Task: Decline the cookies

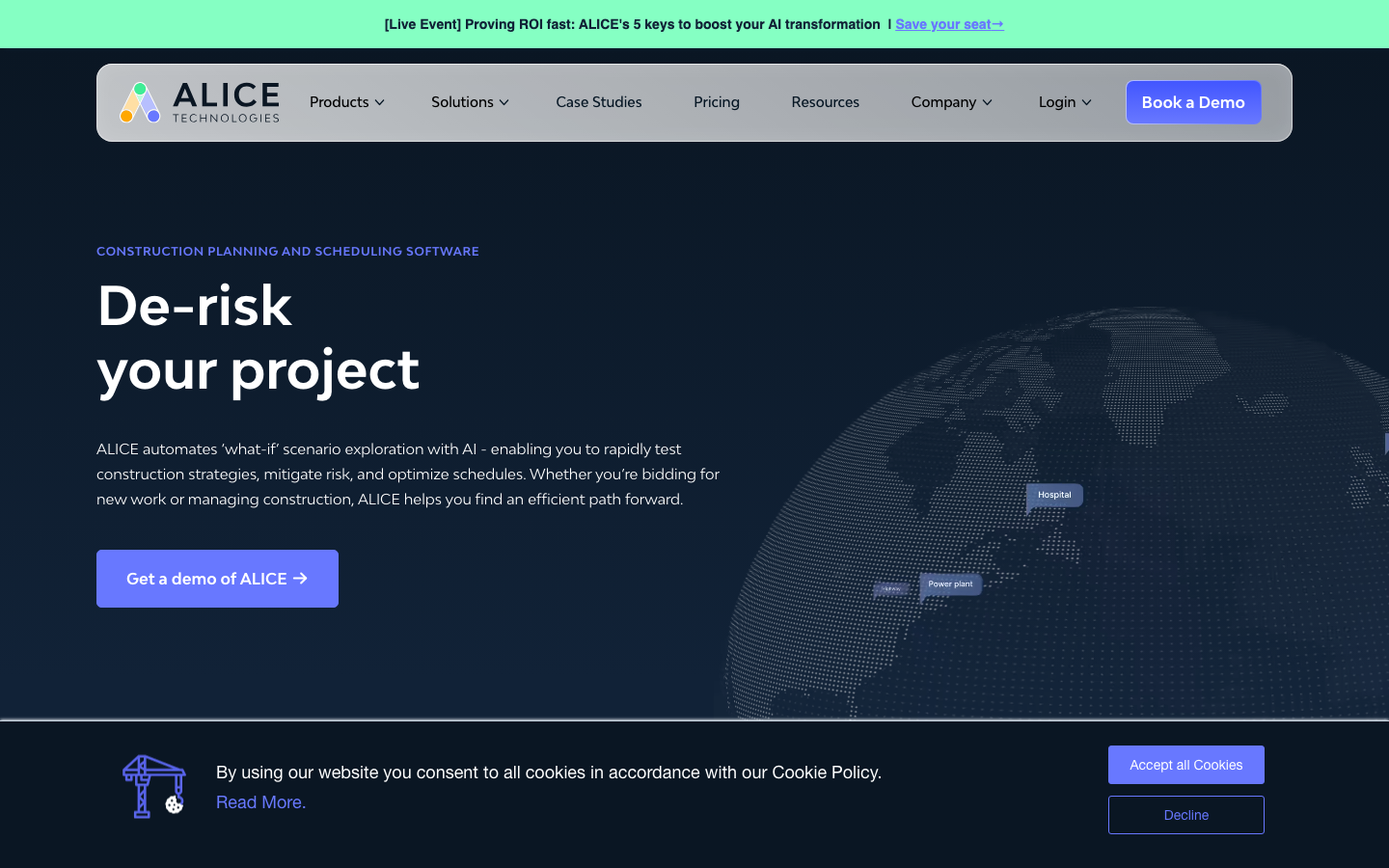Action: pos(1186,815)
